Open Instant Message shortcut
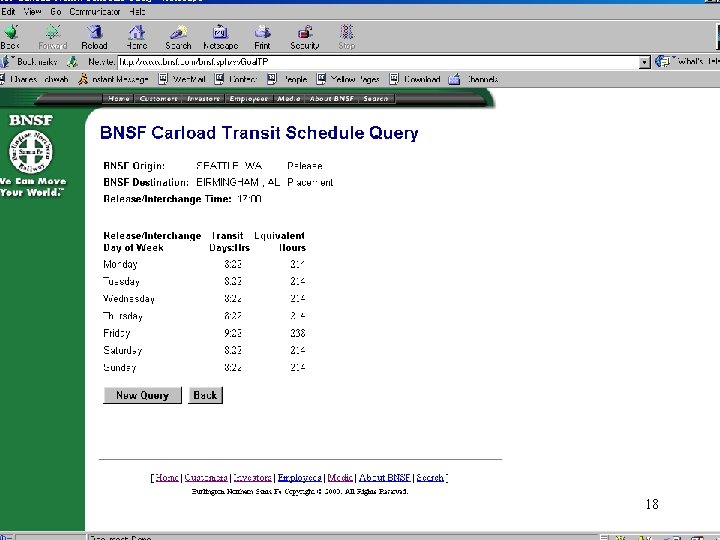This screenshot has height=540, width=720. (113, 79)
